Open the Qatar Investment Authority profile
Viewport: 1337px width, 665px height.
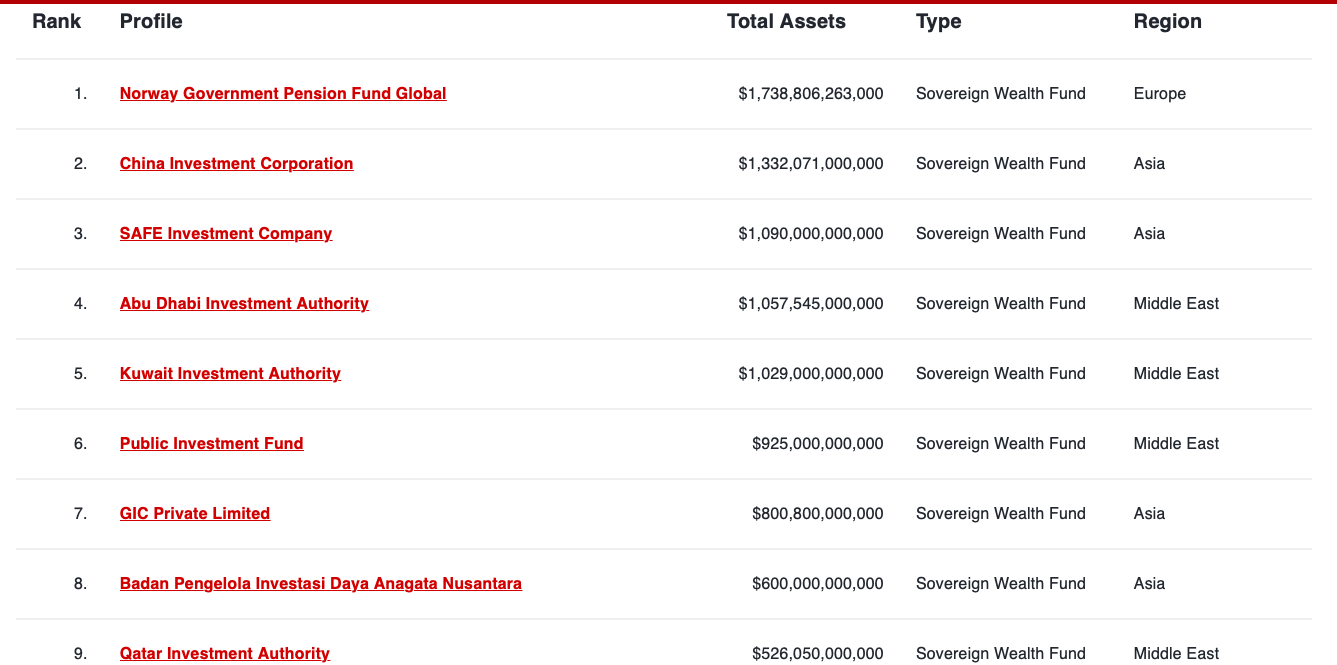pyautogui.click(x=224, y=653)
